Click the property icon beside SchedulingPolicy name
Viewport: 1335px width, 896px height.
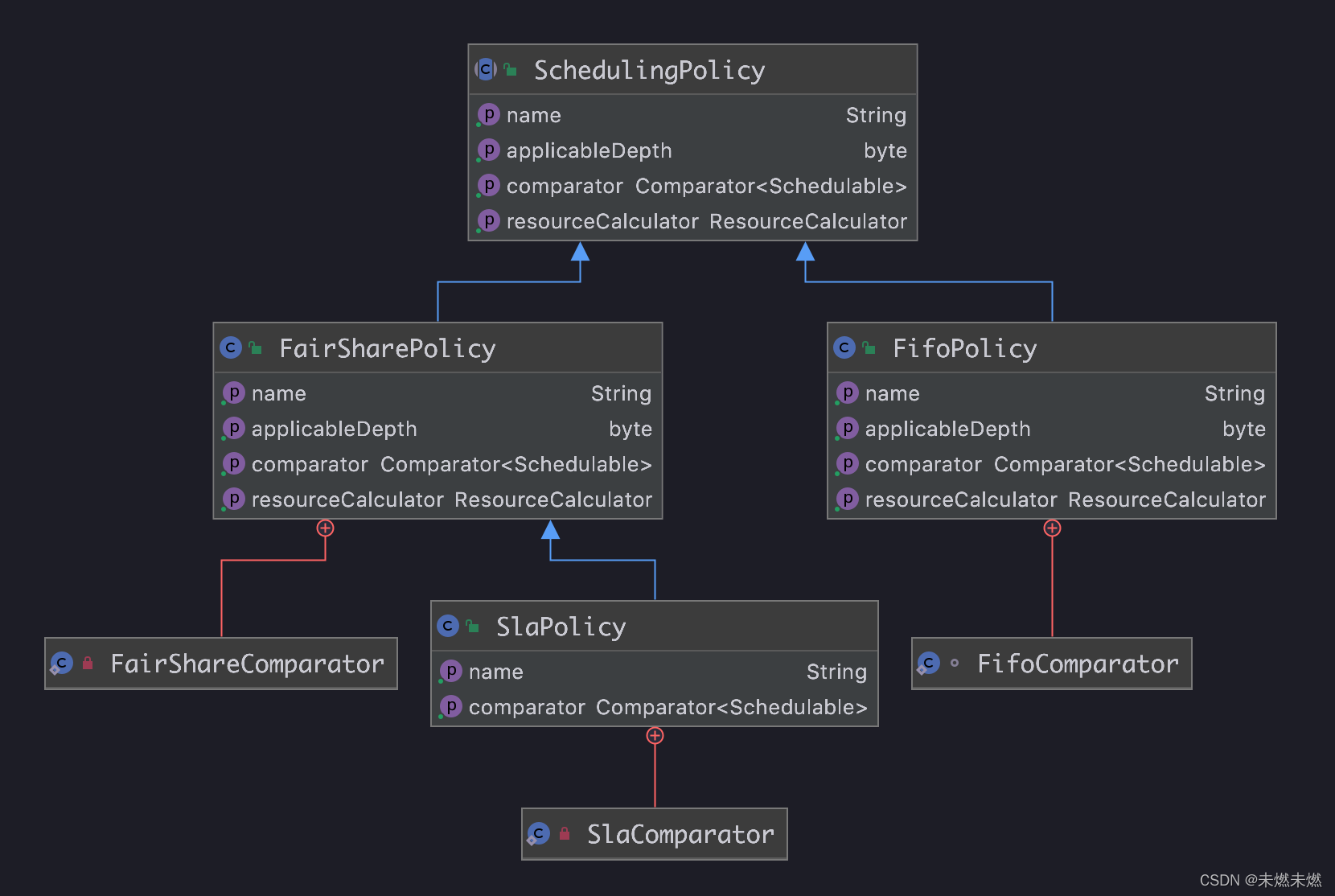(488, 115)
